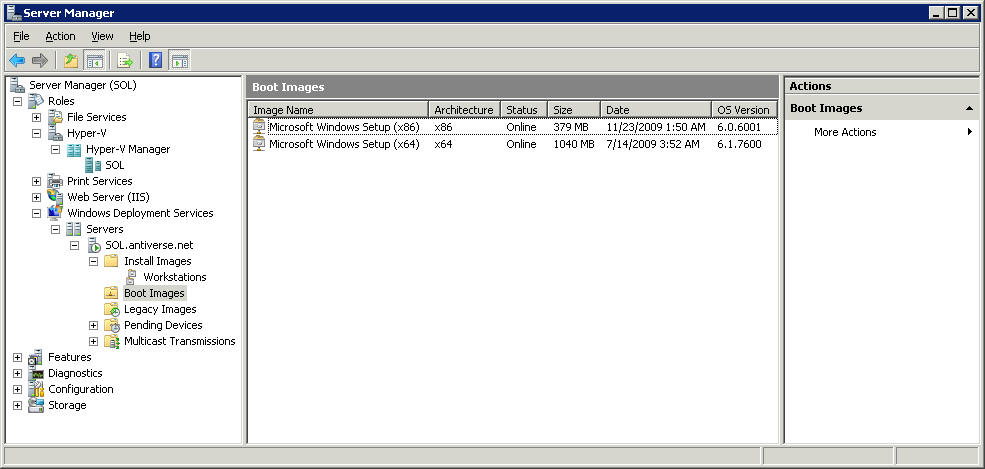Click the Workstations image group icon
Image resolution: width=985 pixels, height=469 pixels.
point(131,277)
